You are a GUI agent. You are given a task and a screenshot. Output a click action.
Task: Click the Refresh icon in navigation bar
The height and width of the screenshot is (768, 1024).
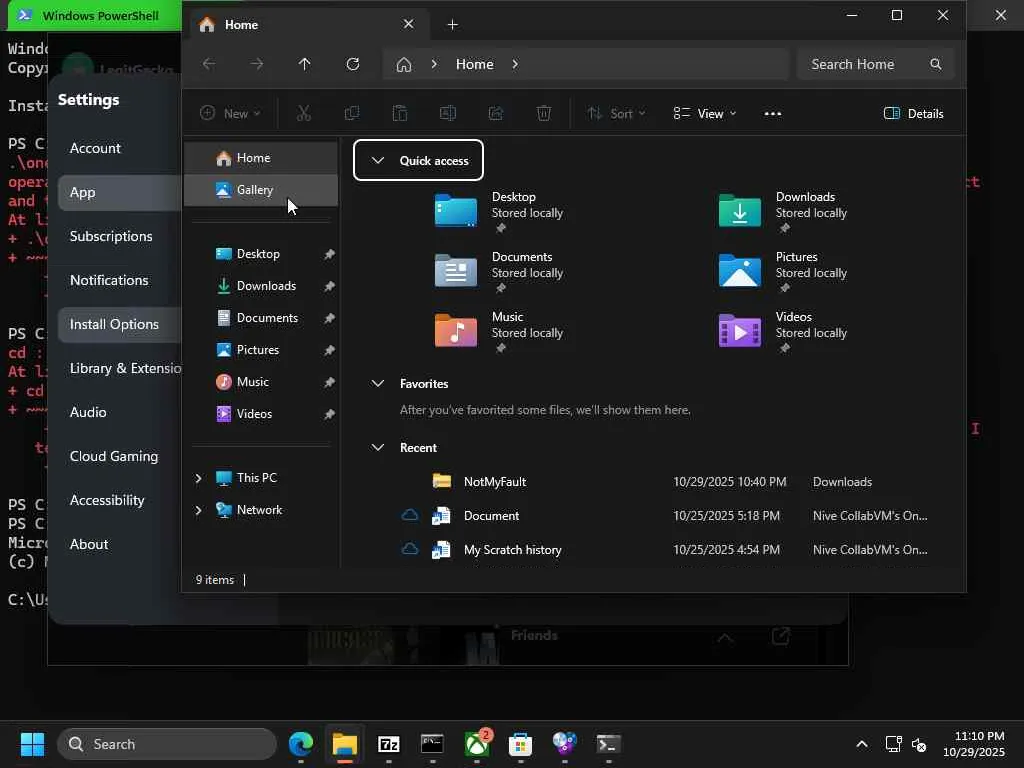(x=353, y=64)
